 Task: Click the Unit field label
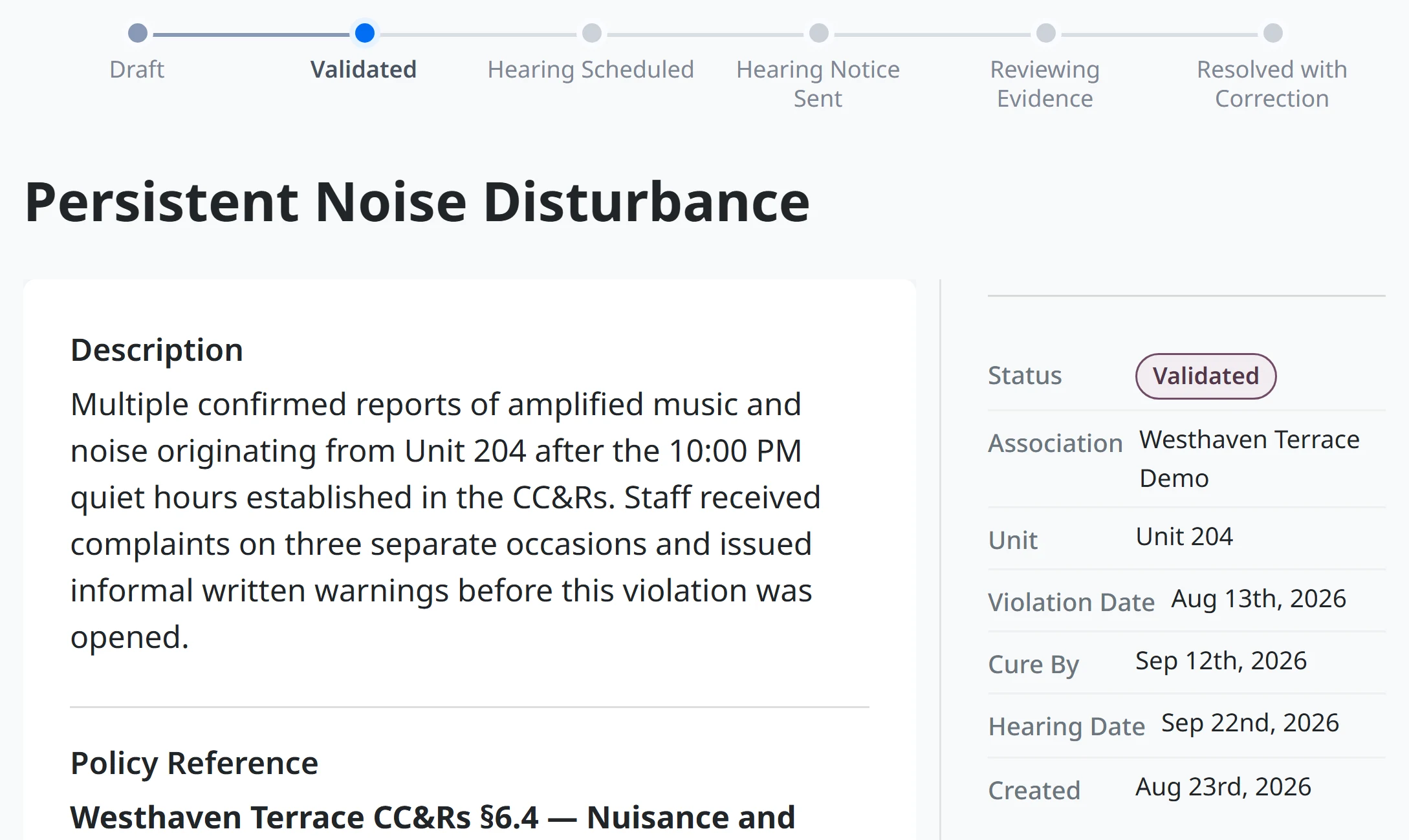1012,541
